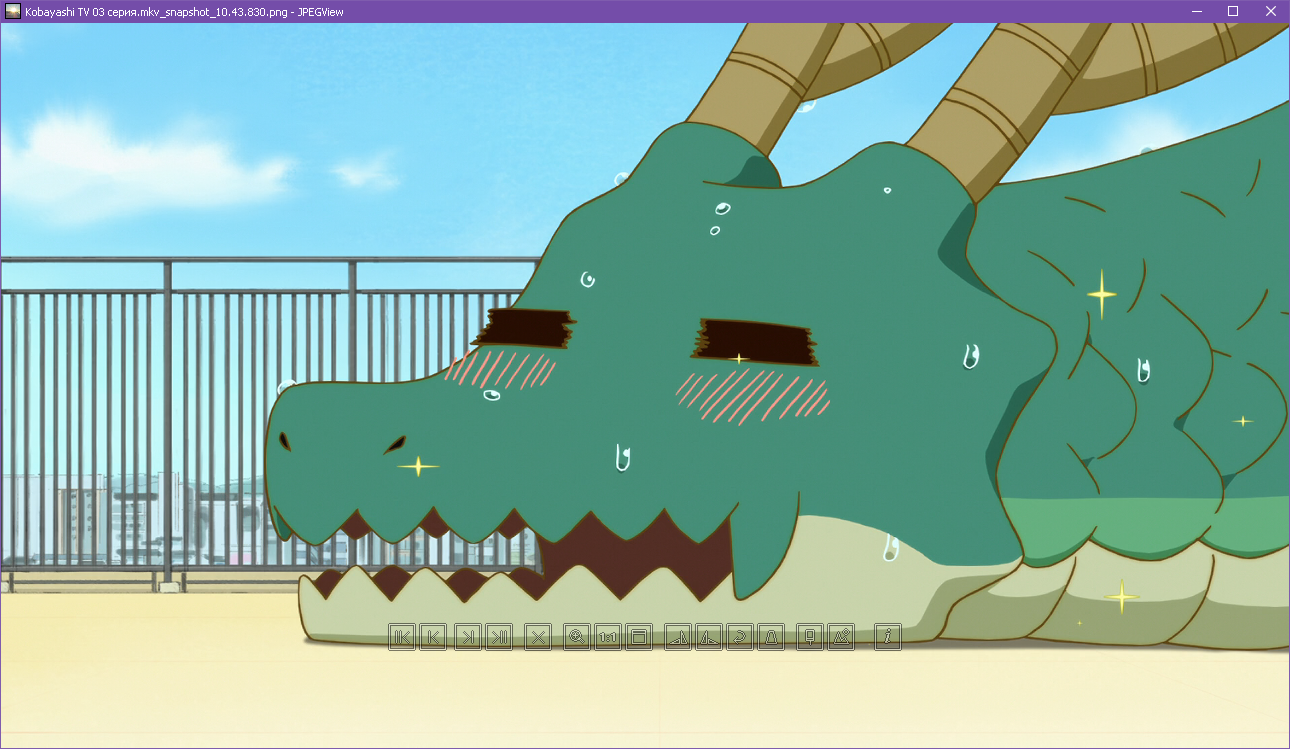The image size is (1290, 749).
Task: Toggle landscape picture enhancement mode
Action: 842,637
